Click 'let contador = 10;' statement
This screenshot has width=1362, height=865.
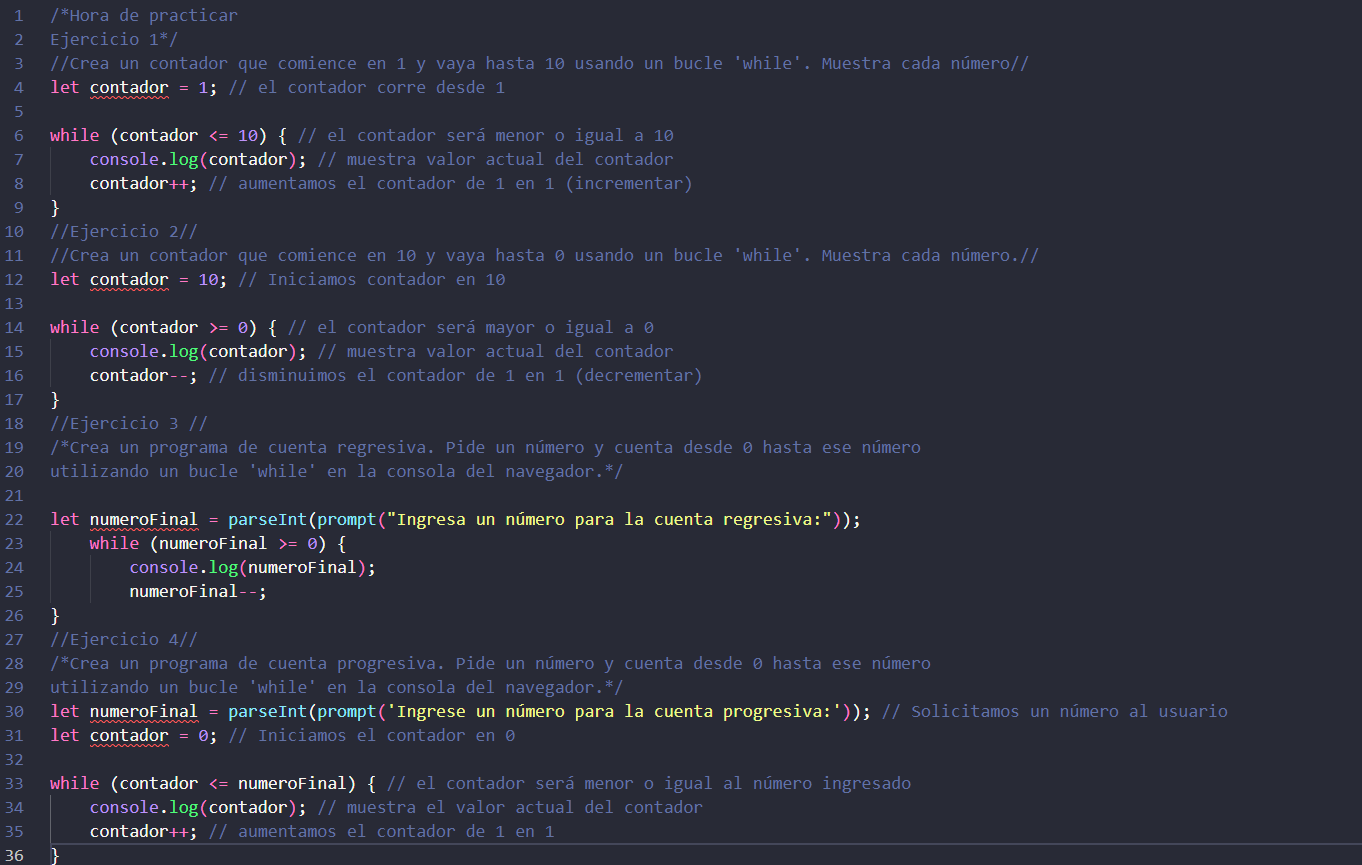coord(139,279)
